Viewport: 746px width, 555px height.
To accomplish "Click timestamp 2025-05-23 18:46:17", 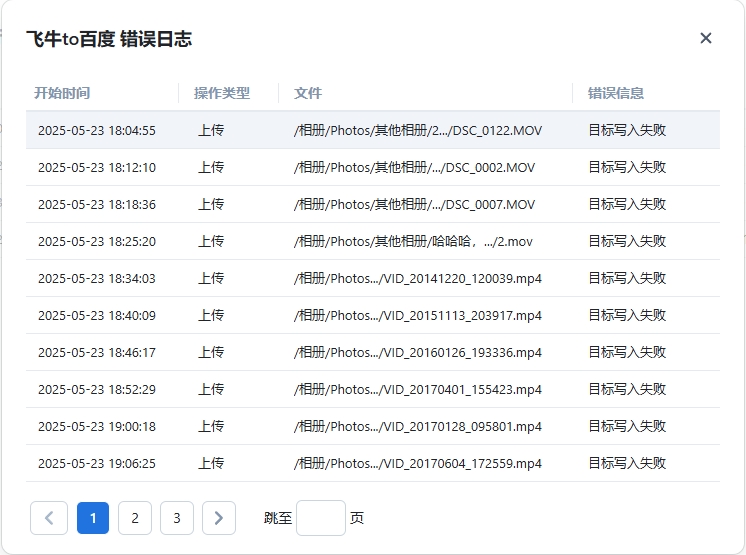I will pos(97,353).
